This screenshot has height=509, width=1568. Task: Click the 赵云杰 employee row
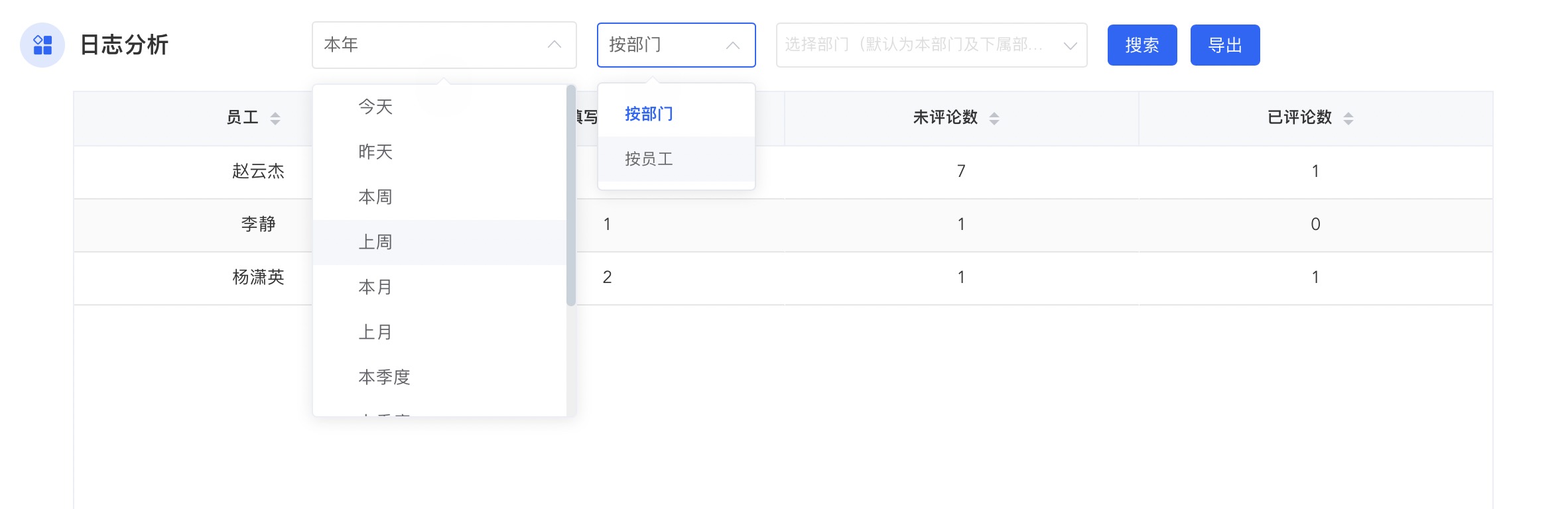[258, 172]
